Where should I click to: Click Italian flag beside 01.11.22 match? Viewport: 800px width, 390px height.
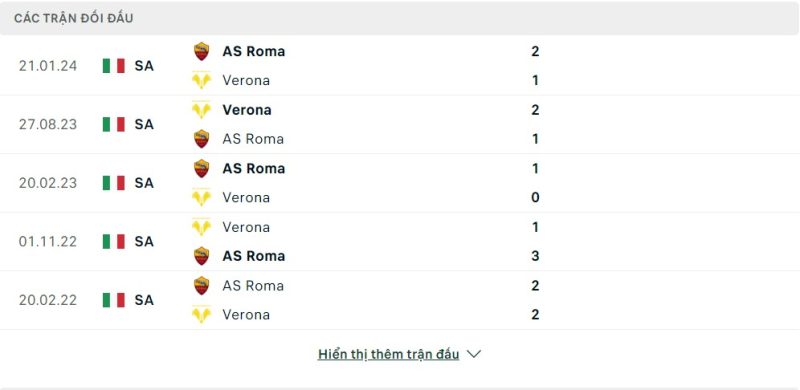point(114,241)
